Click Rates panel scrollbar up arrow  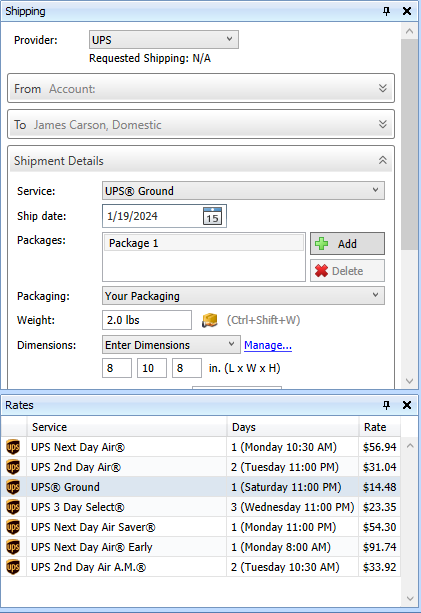pos(410,446)
